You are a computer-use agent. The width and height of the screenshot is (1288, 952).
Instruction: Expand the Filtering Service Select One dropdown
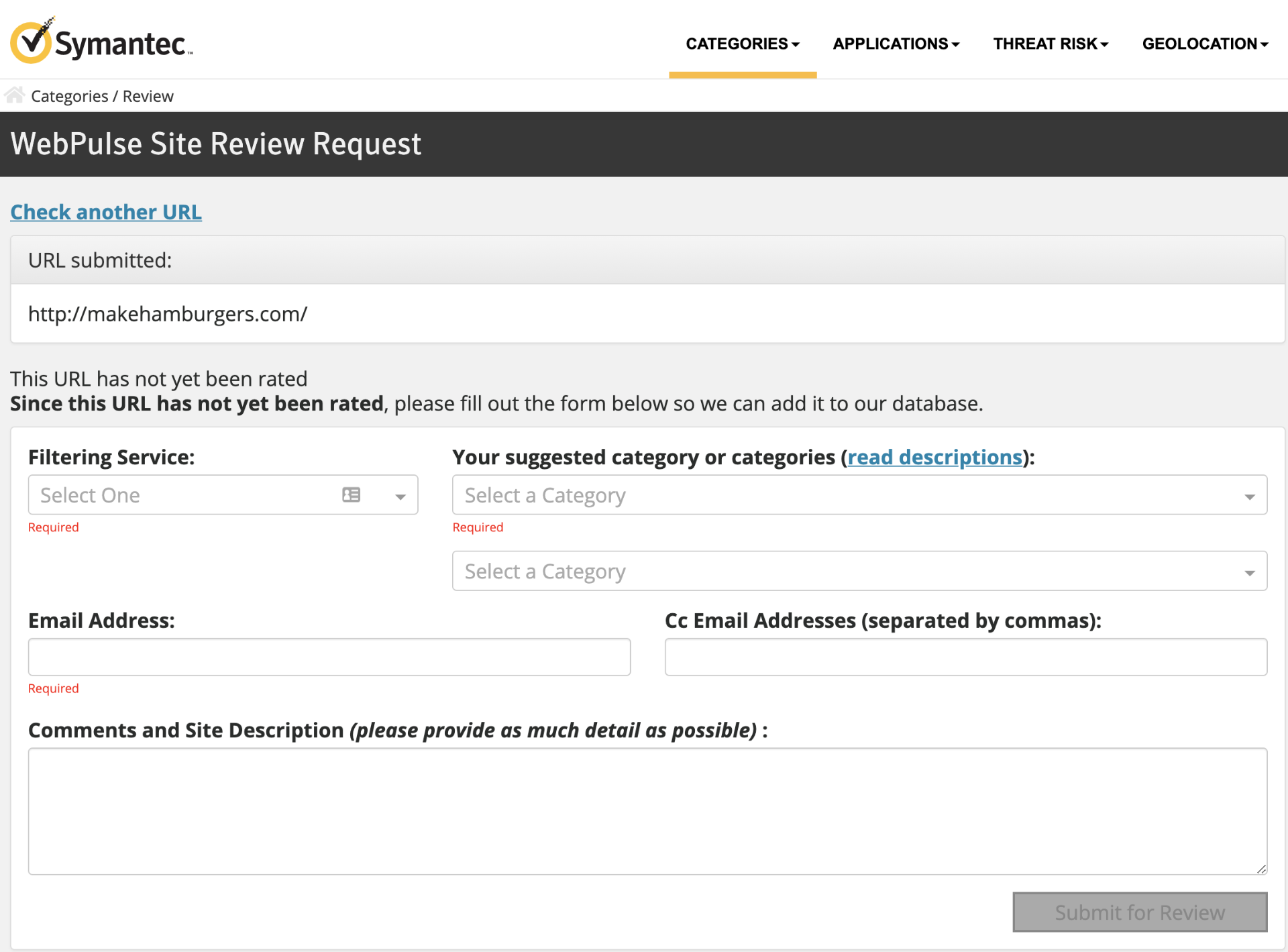coord(223,495)
